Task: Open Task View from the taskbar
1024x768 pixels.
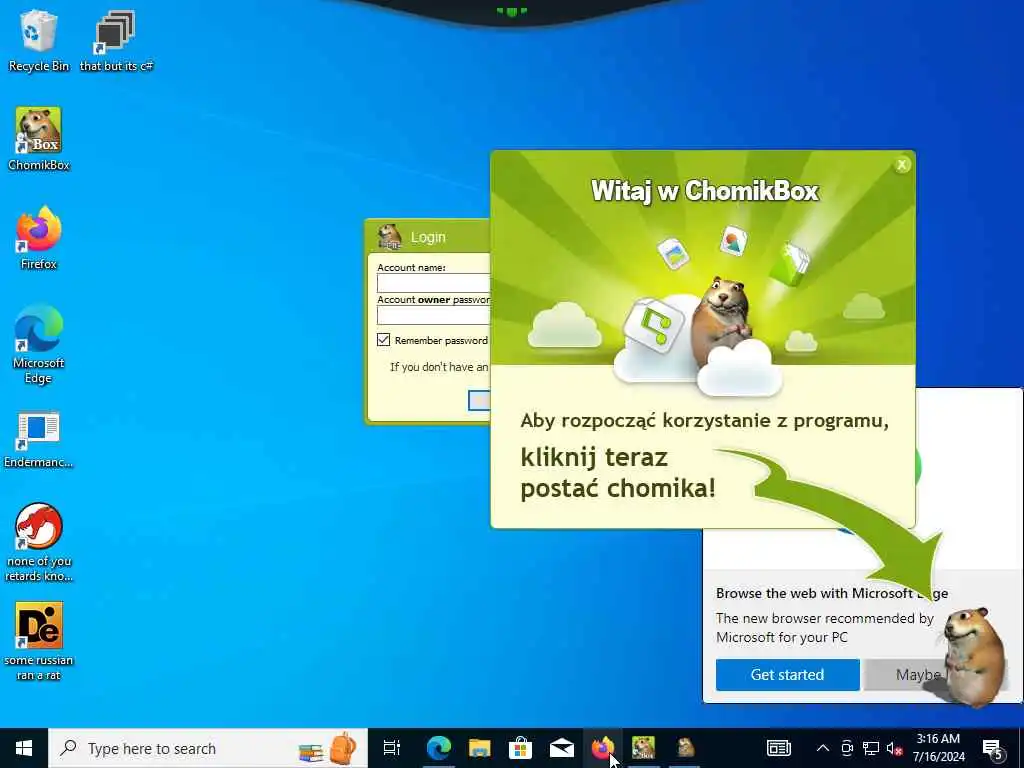Action: tap(391, 748)
